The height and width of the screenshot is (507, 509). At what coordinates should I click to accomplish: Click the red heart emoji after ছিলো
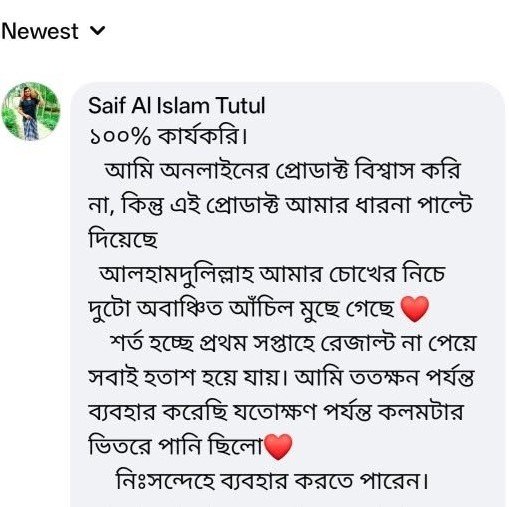coord(278,447)
